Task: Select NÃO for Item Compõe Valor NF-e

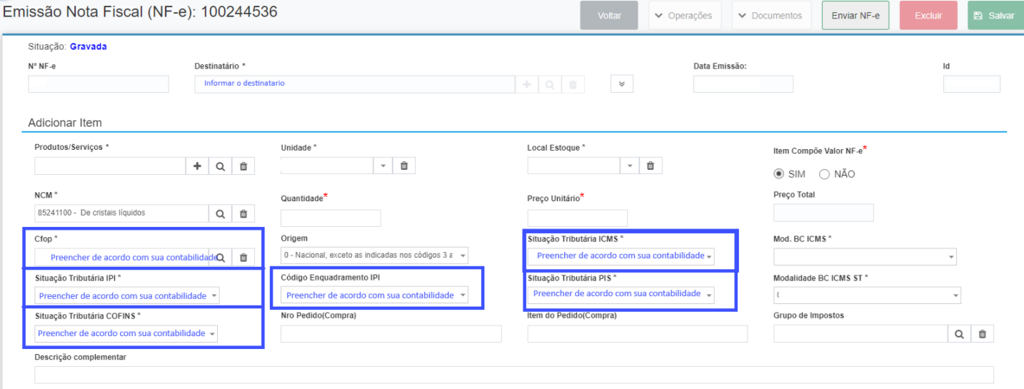Action: tap(824, 174)
